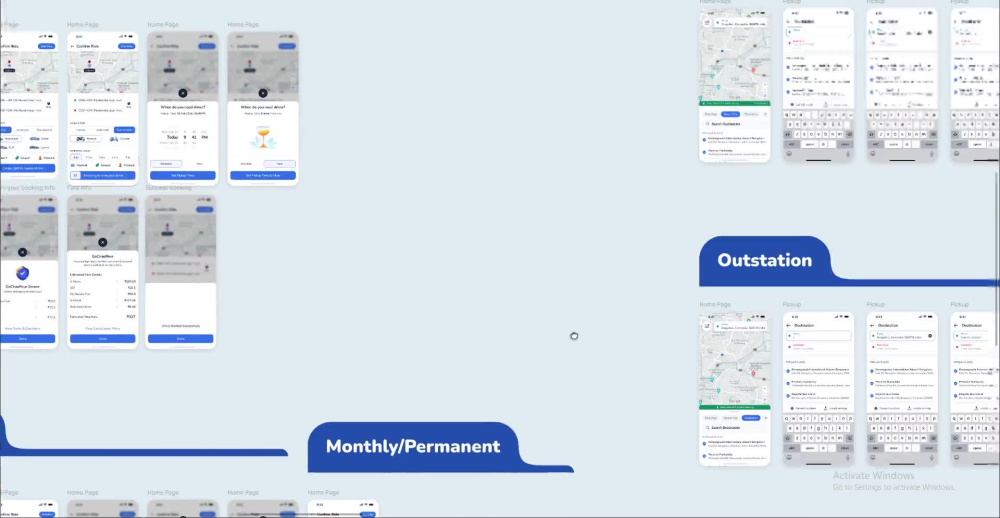Click the hourglass illustration

(x=263, y=137)
